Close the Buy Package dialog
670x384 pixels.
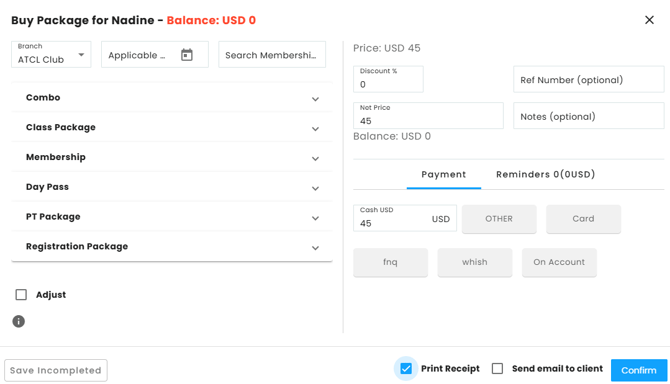pos(649,20)
